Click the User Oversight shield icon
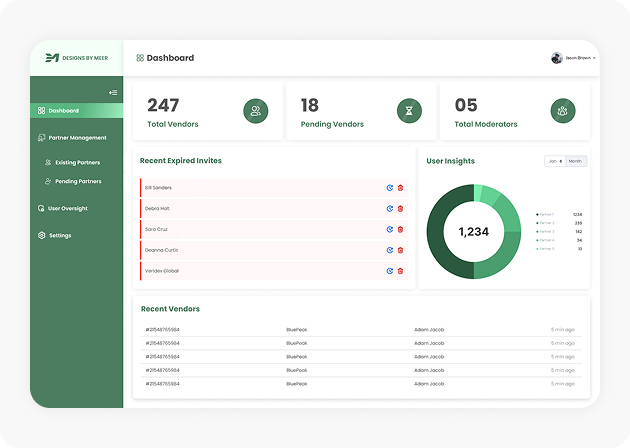630x448 pixels. (41, 208)
